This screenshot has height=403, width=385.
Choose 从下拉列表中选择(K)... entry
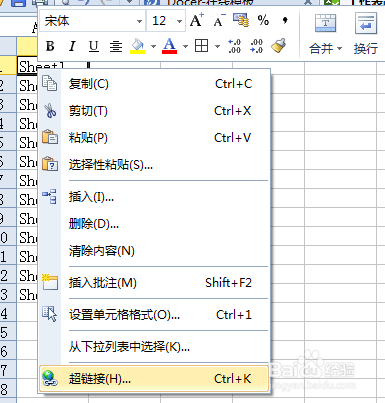coord(154,347)
